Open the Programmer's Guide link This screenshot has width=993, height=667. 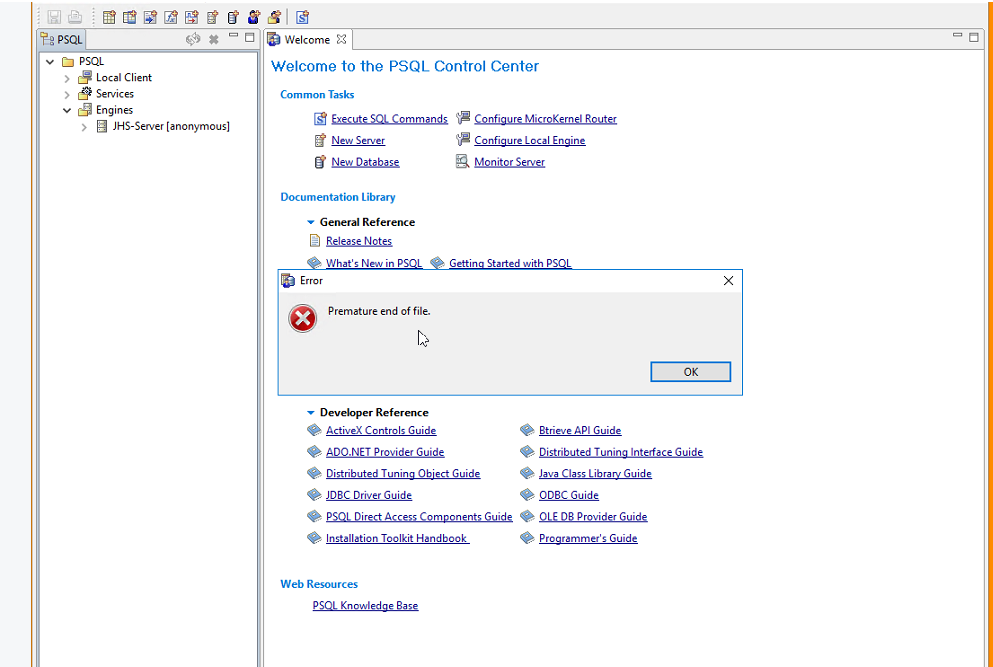pyautogui.click(x=588, y=538)
